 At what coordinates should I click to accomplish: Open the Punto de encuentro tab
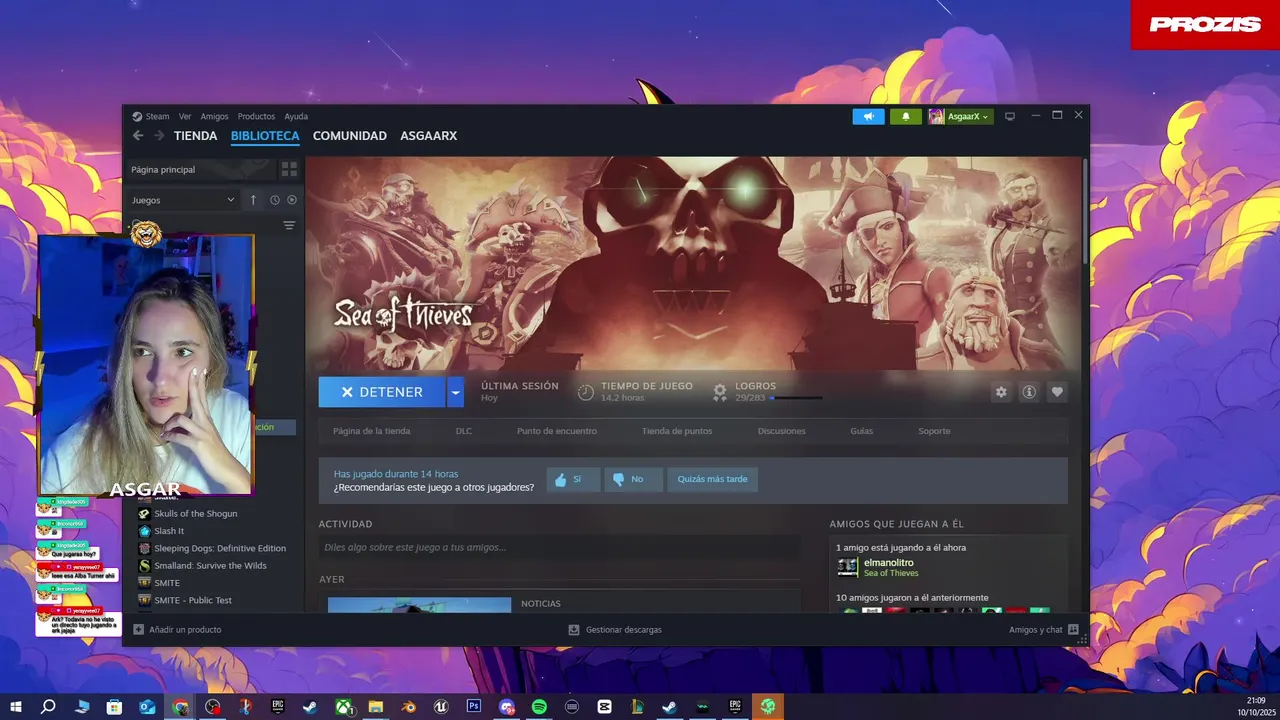(x=557, y=431)
